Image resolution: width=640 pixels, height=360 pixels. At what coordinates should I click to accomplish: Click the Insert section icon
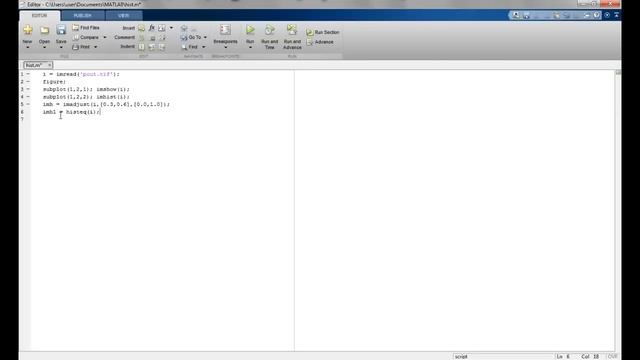tap(141, 28)
